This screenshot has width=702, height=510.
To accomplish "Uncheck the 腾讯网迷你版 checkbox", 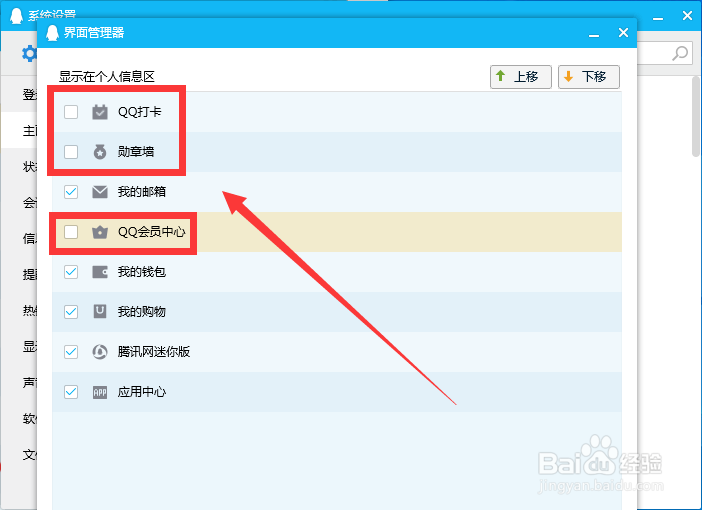I will (x=71, y=352).
